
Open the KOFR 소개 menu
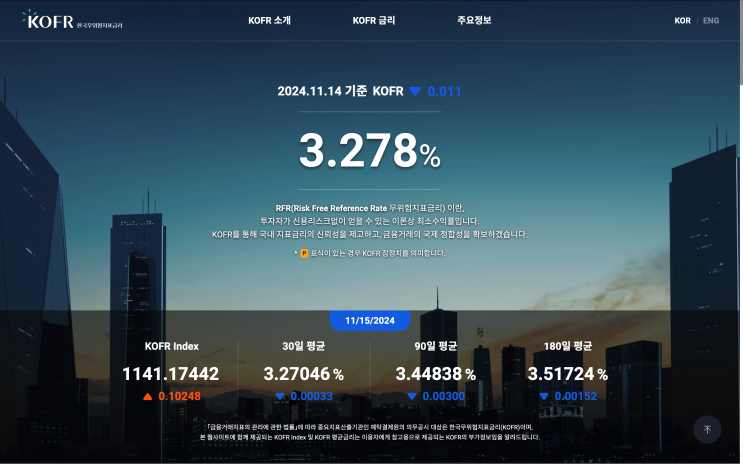pos(269,20)
